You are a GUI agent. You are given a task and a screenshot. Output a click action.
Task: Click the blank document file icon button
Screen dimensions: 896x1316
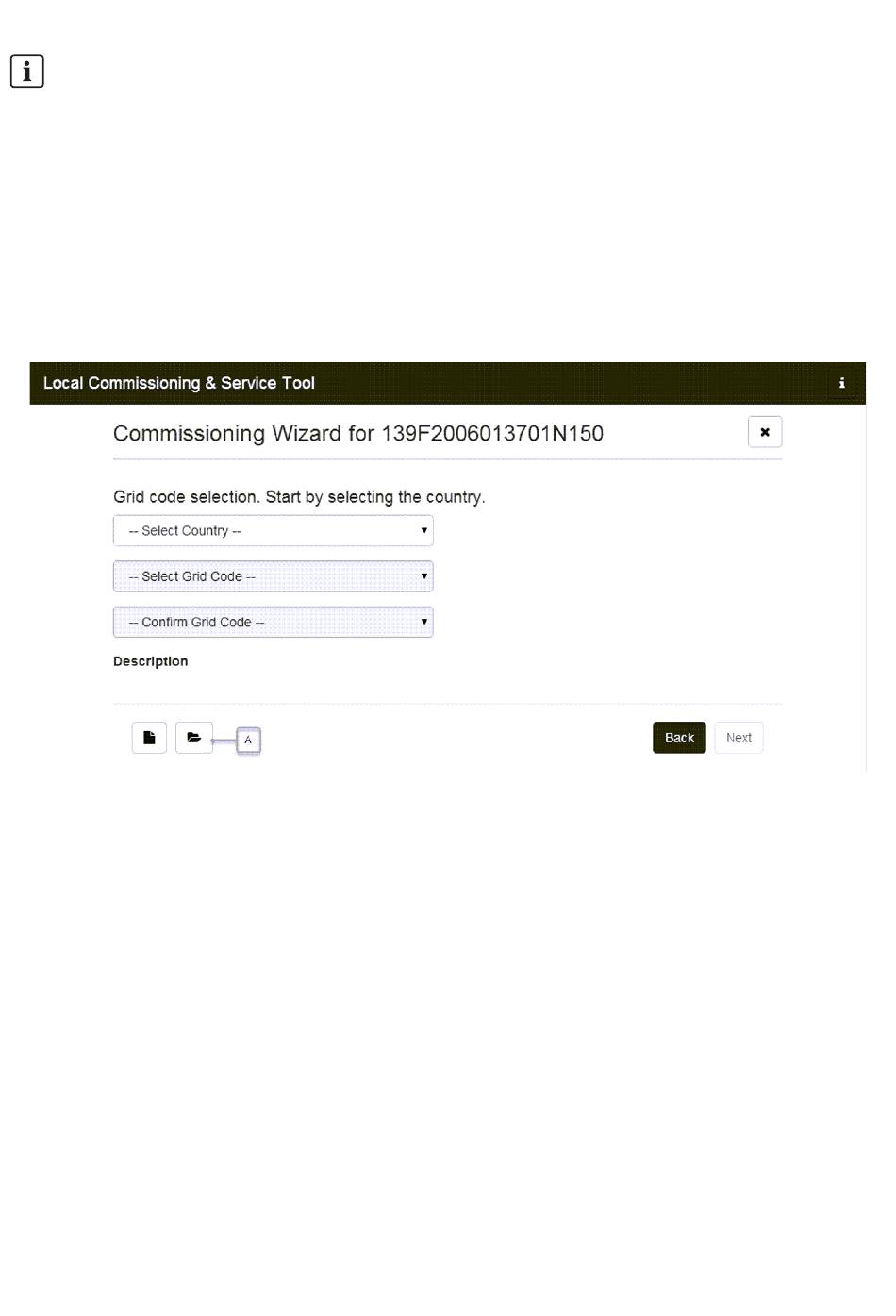coord(149,738)
